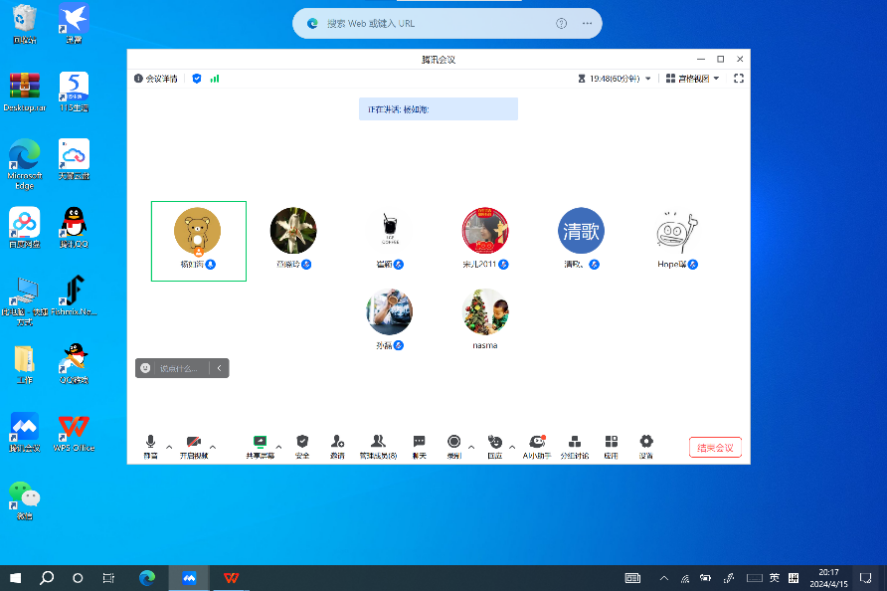Expand audio options arrow beside microphone
Image resolution: width=887 pixels, height=591 pixels.
pyautogui.click(x=169, y=446)
